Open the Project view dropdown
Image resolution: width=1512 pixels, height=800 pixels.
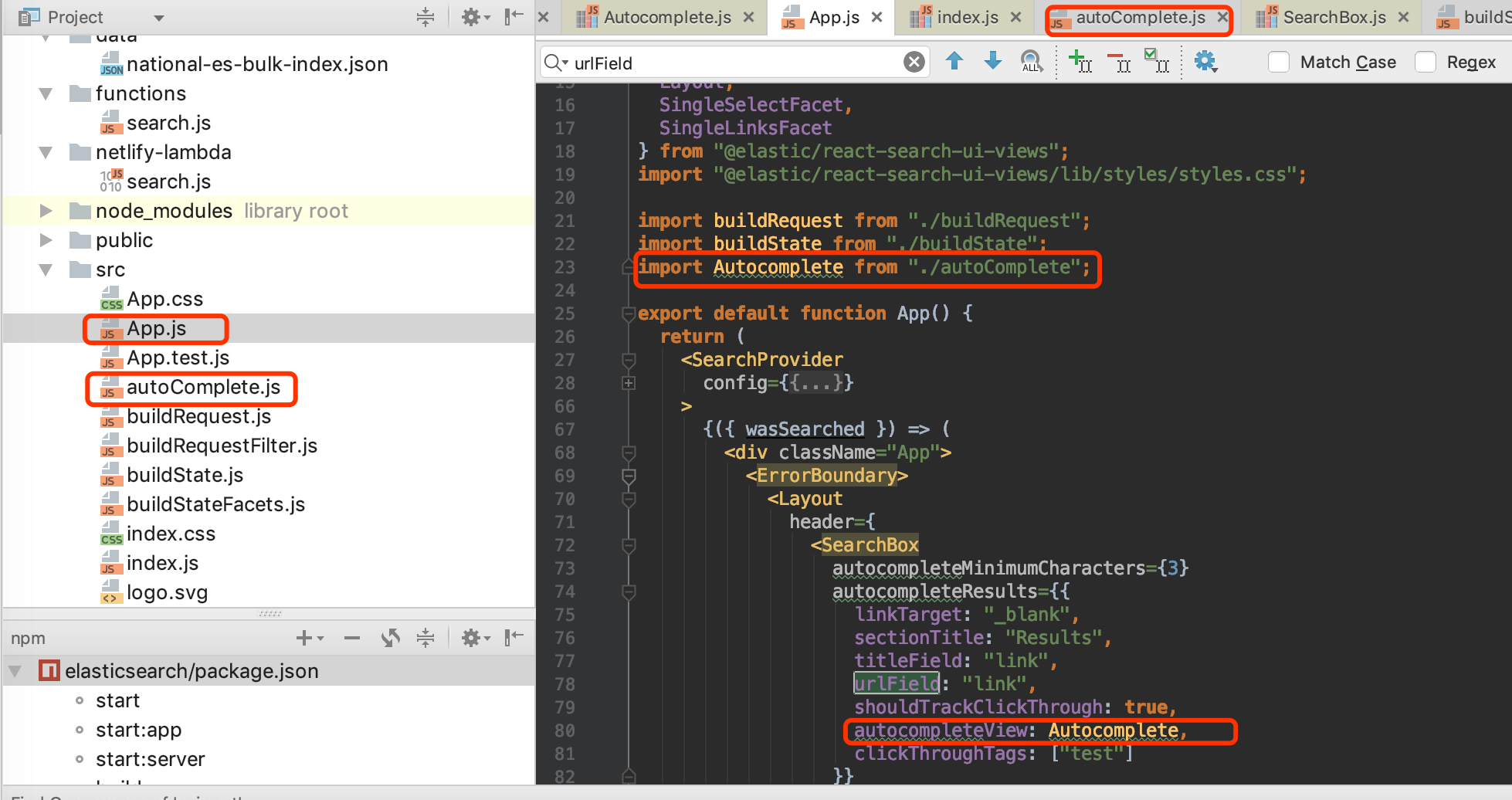click(x=158, y=16)
